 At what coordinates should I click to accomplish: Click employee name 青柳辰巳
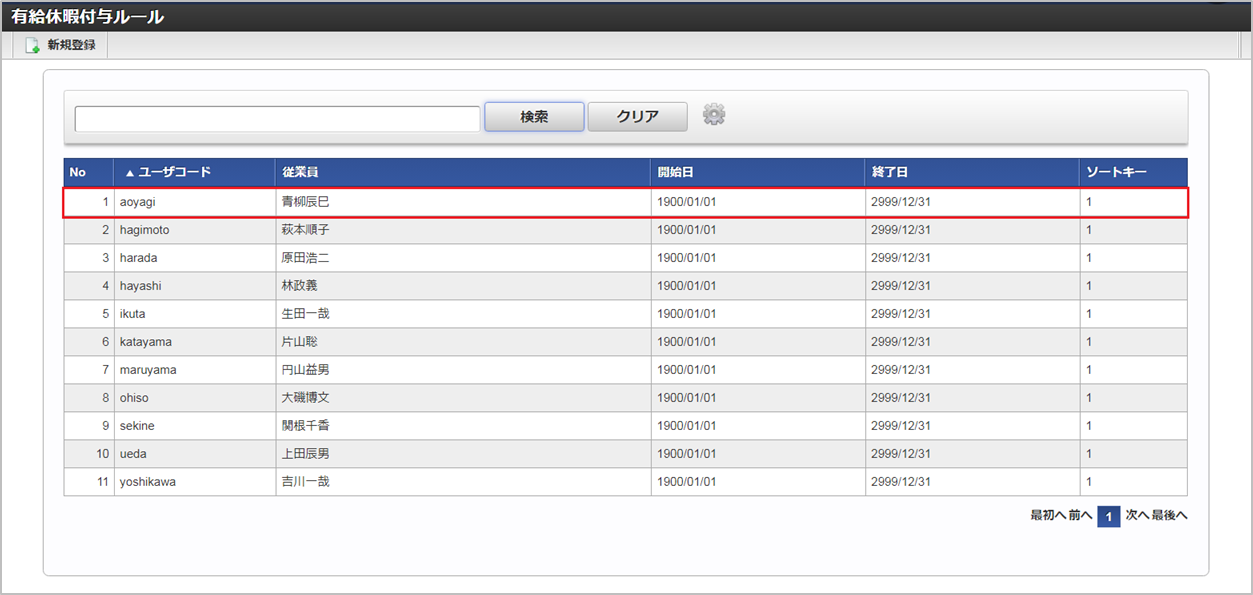pyautogui.click(x=306, y=202)
